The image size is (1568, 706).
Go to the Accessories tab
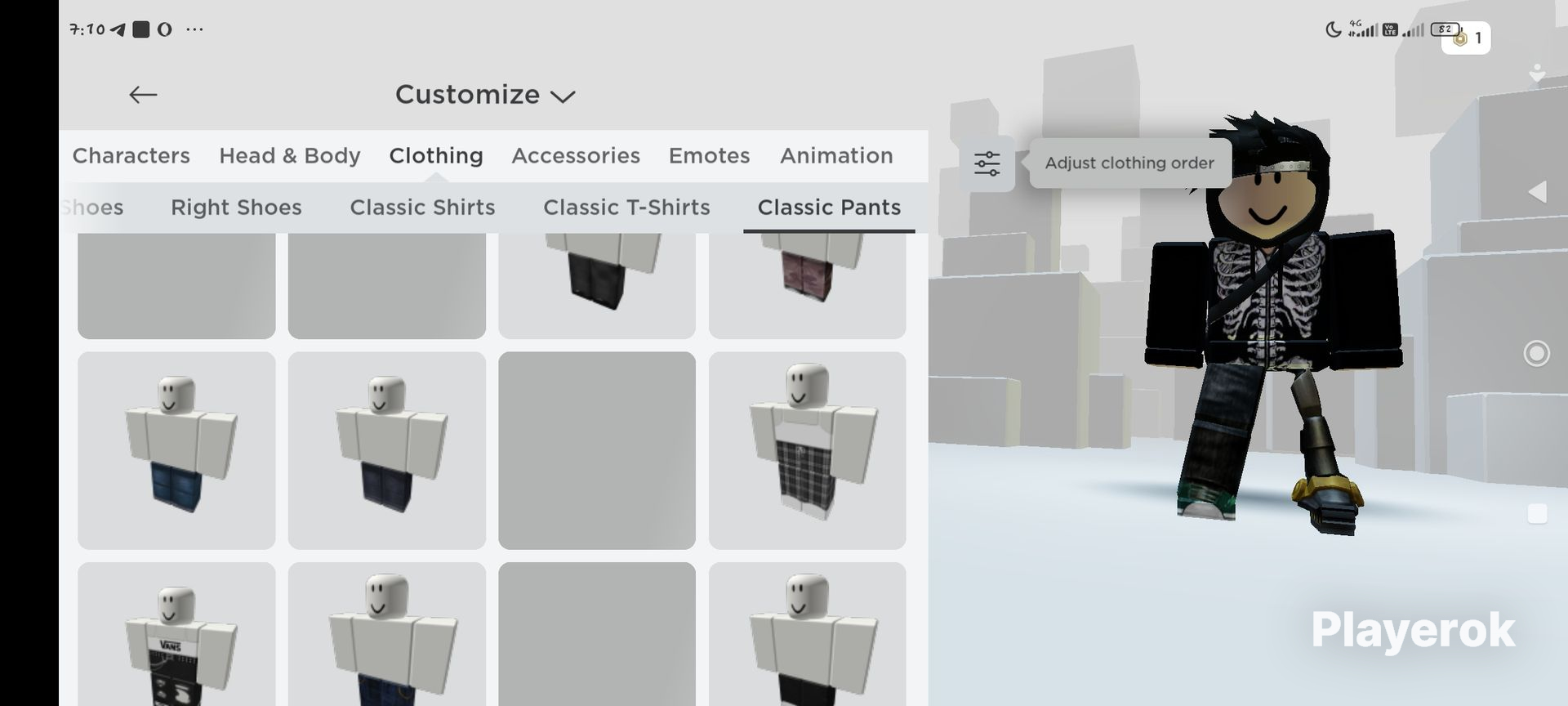[576, 155]
